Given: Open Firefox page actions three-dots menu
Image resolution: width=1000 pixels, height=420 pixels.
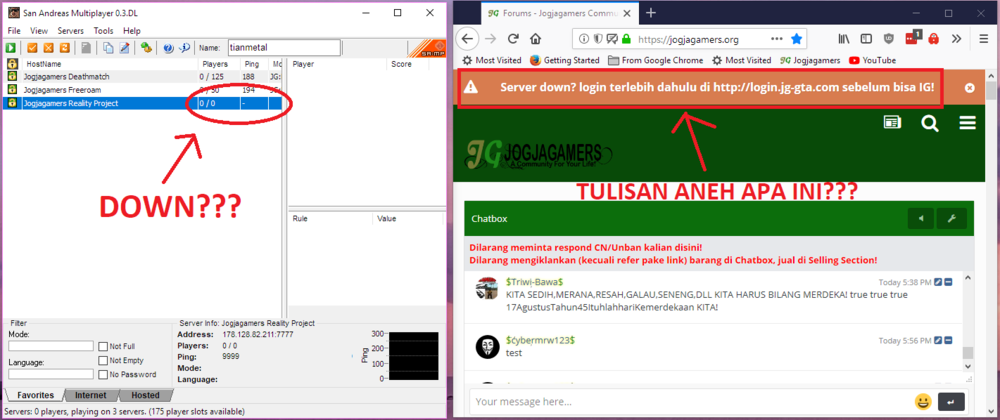Looking at the screenshot, I should click(776, 39).
